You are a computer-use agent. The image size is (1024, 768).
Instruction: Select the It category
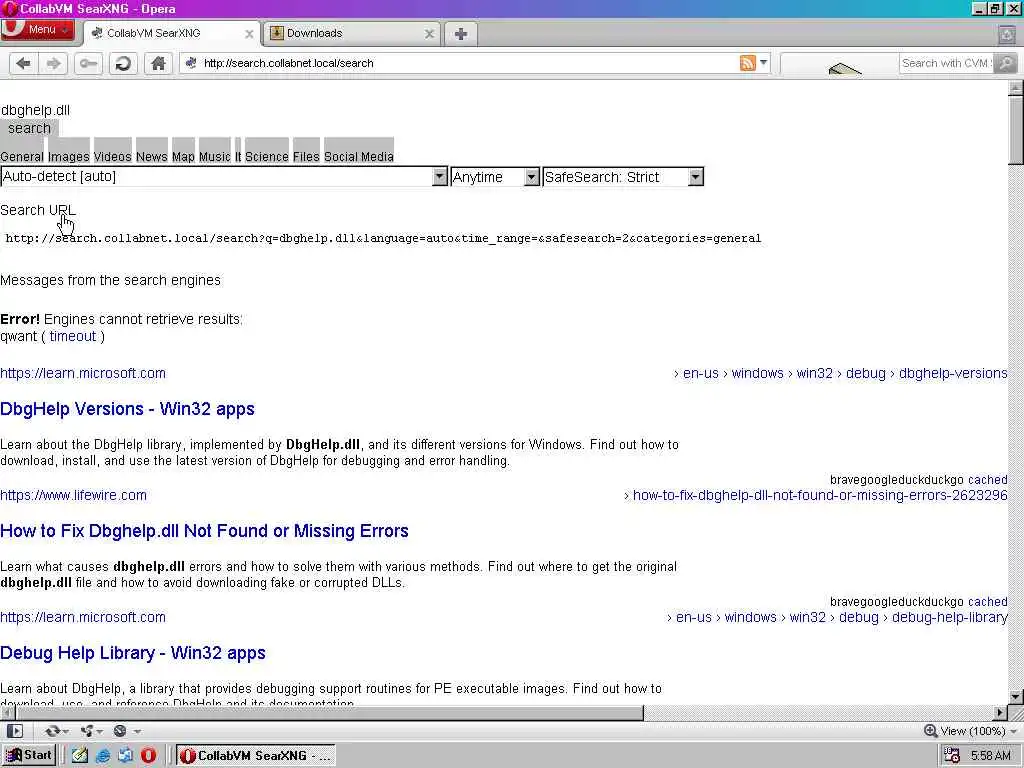[x=238, y=157]
